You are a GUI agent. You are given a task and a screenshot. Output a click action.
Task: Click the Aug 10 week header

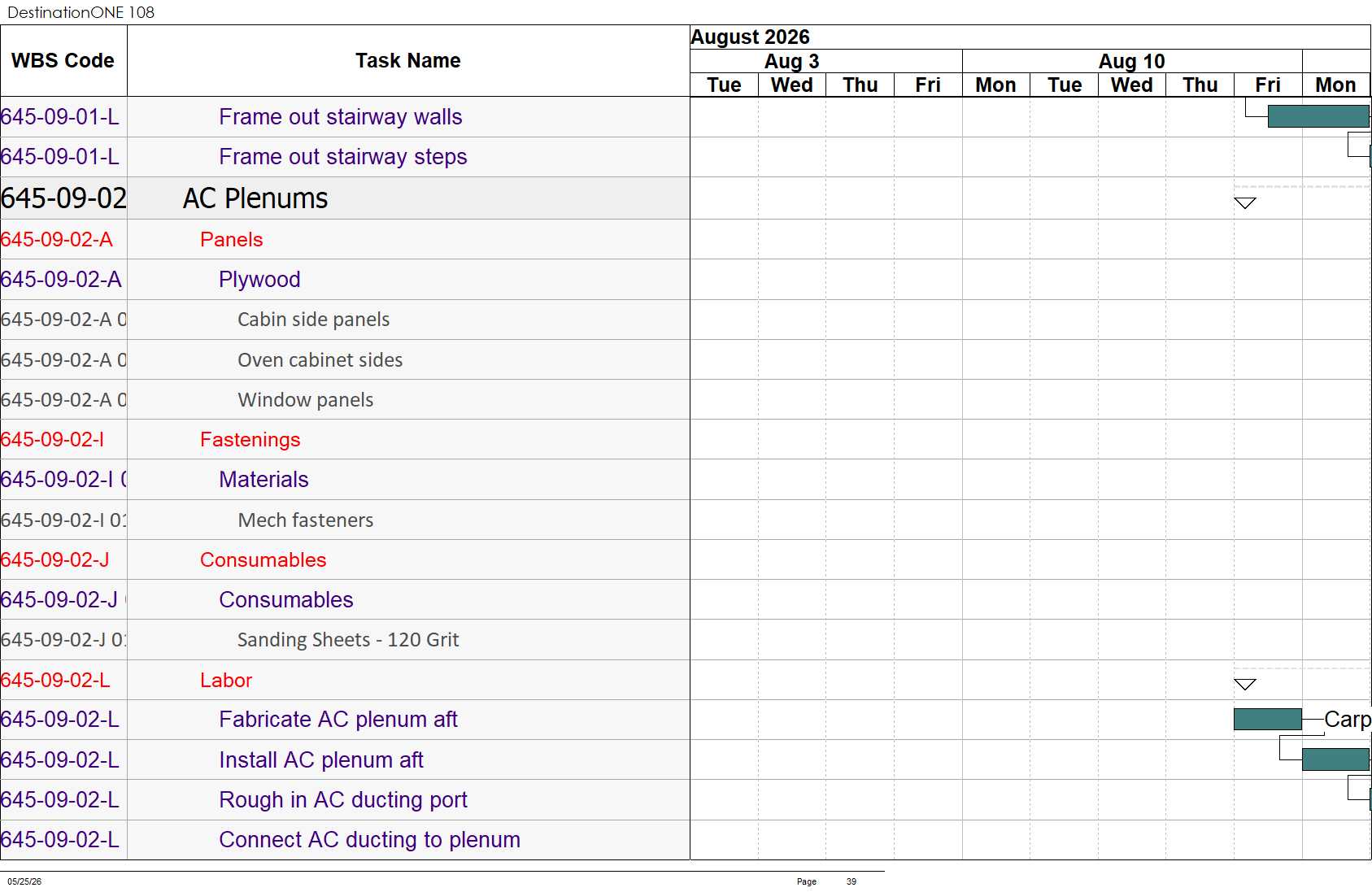(1132, 61)
